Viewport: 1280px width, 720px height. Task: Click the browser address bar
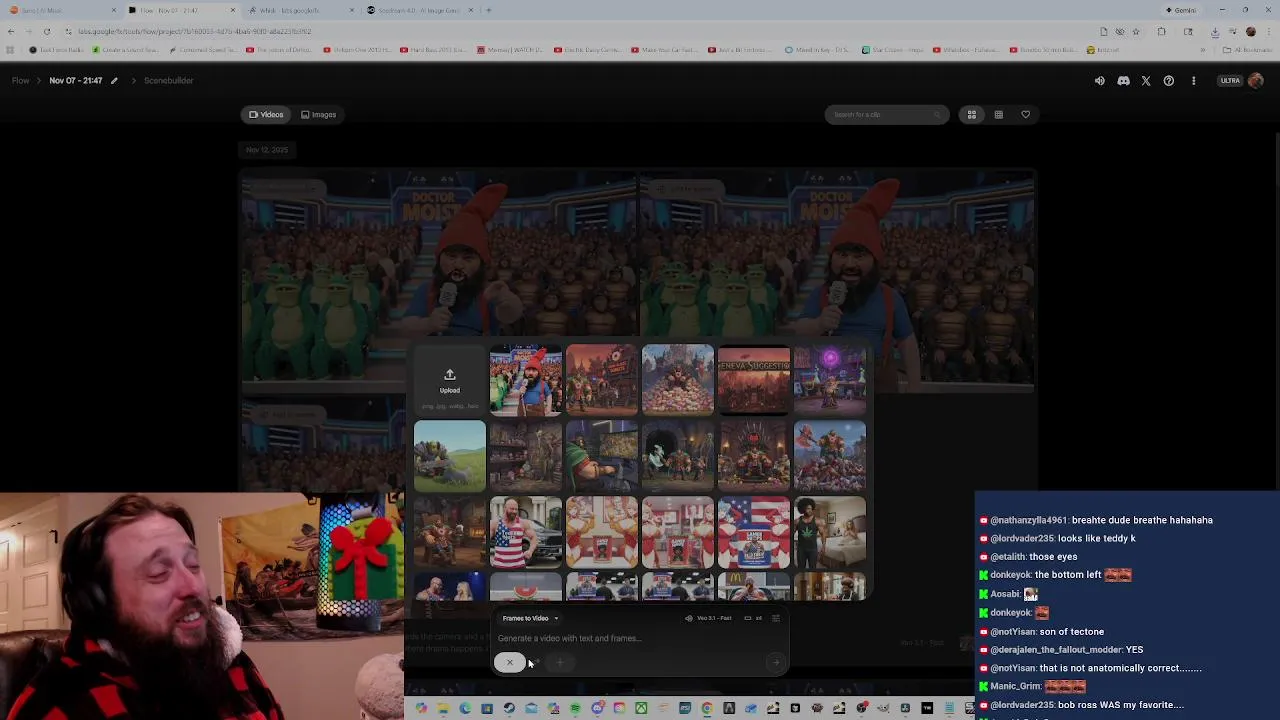tap(580, 31)
